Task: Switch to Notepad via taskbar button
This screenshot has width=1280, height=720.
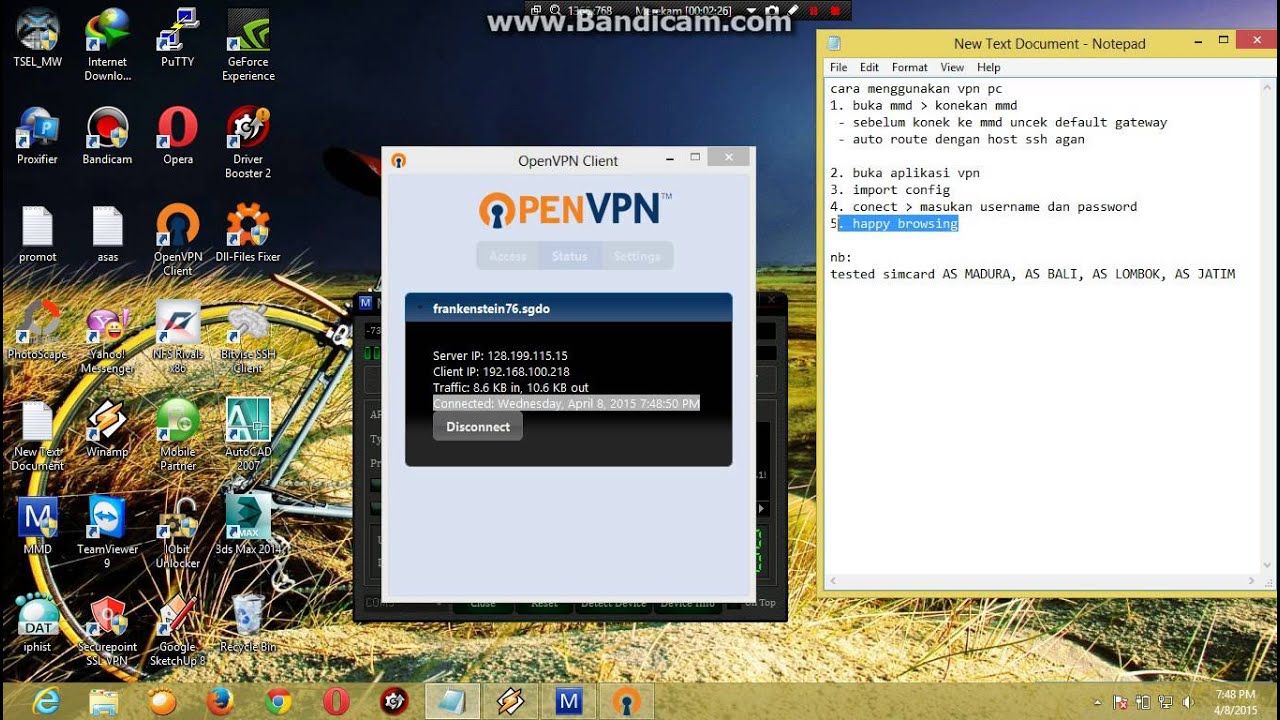Action: click(452, 701)
